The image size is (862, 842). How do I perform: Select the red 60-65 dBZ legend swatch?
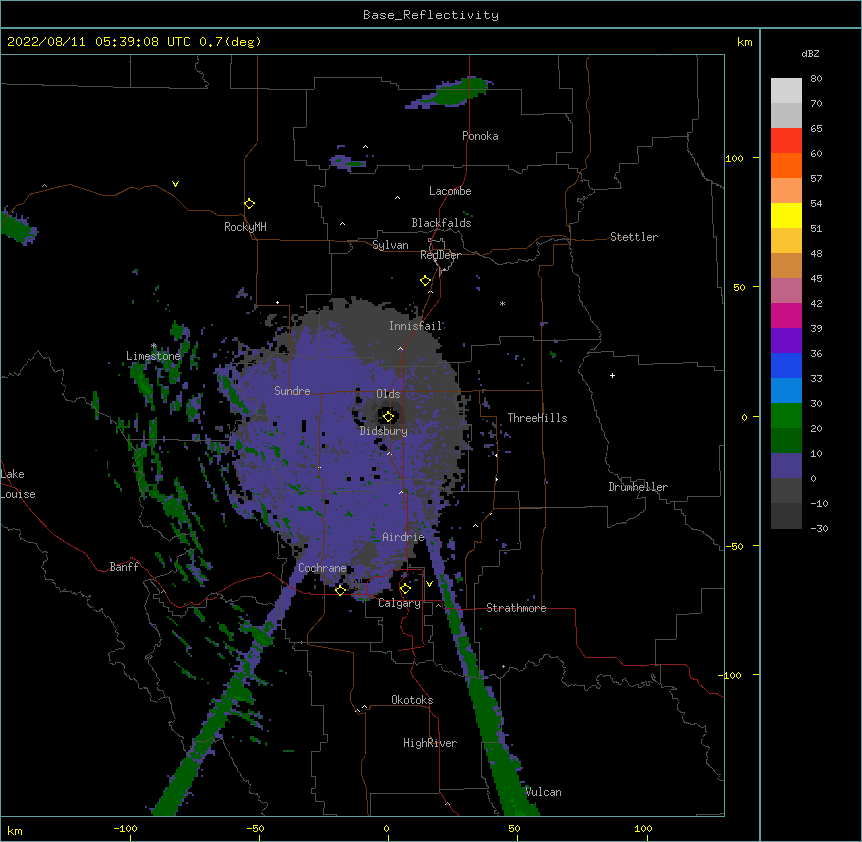[786, 140]
